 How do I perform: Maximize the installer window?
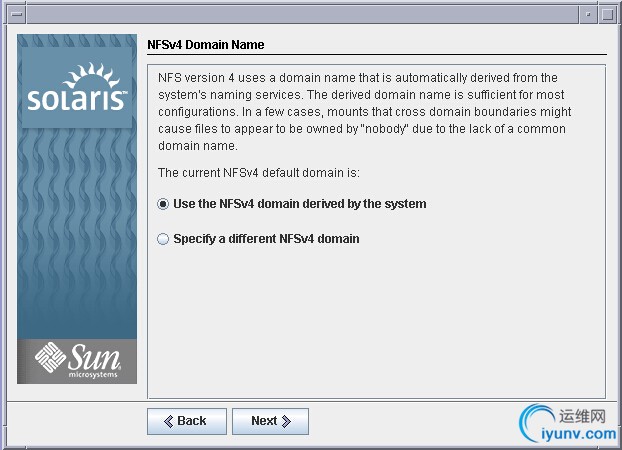[607, 15]
